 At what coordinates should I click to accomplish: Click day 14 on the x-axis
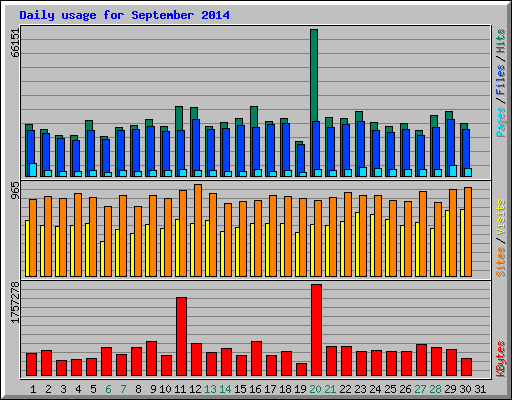click(225, 389)
